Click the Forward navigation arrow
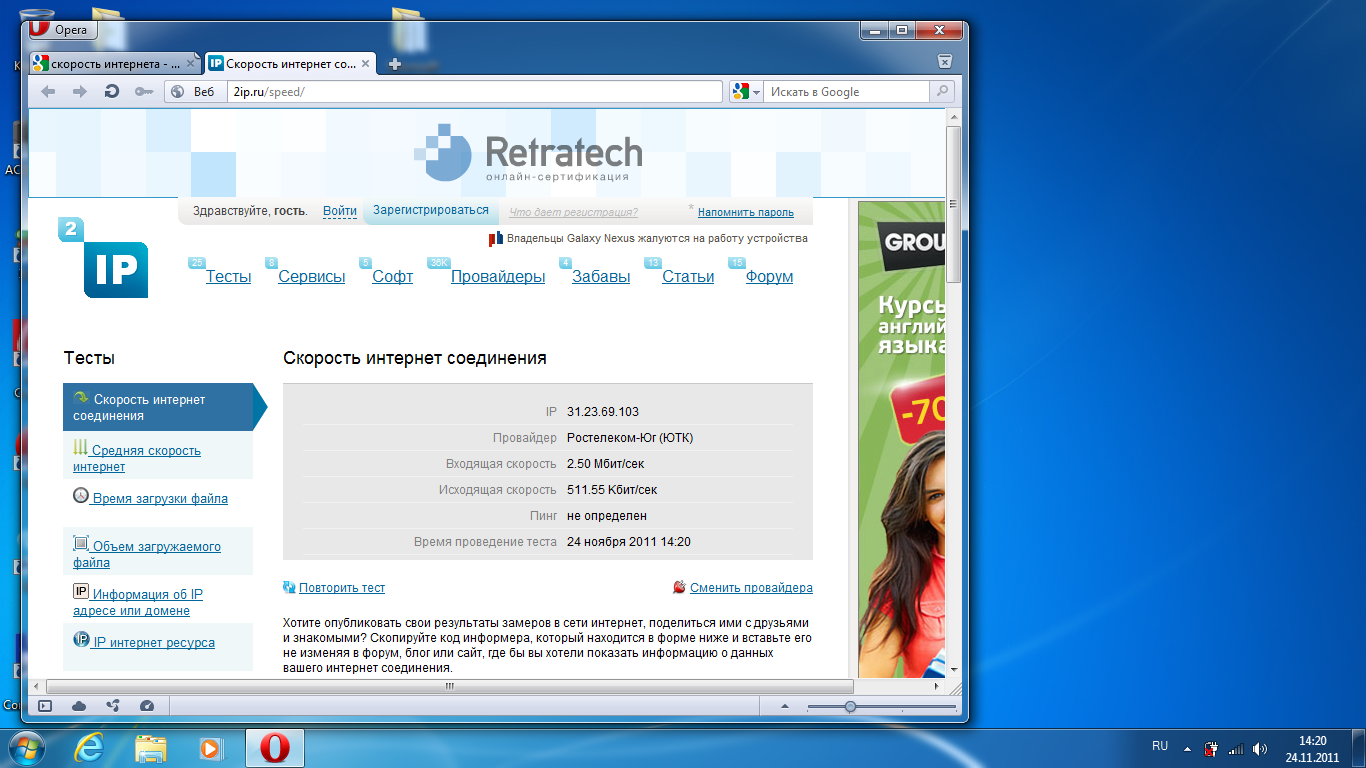 click(80, 92)
